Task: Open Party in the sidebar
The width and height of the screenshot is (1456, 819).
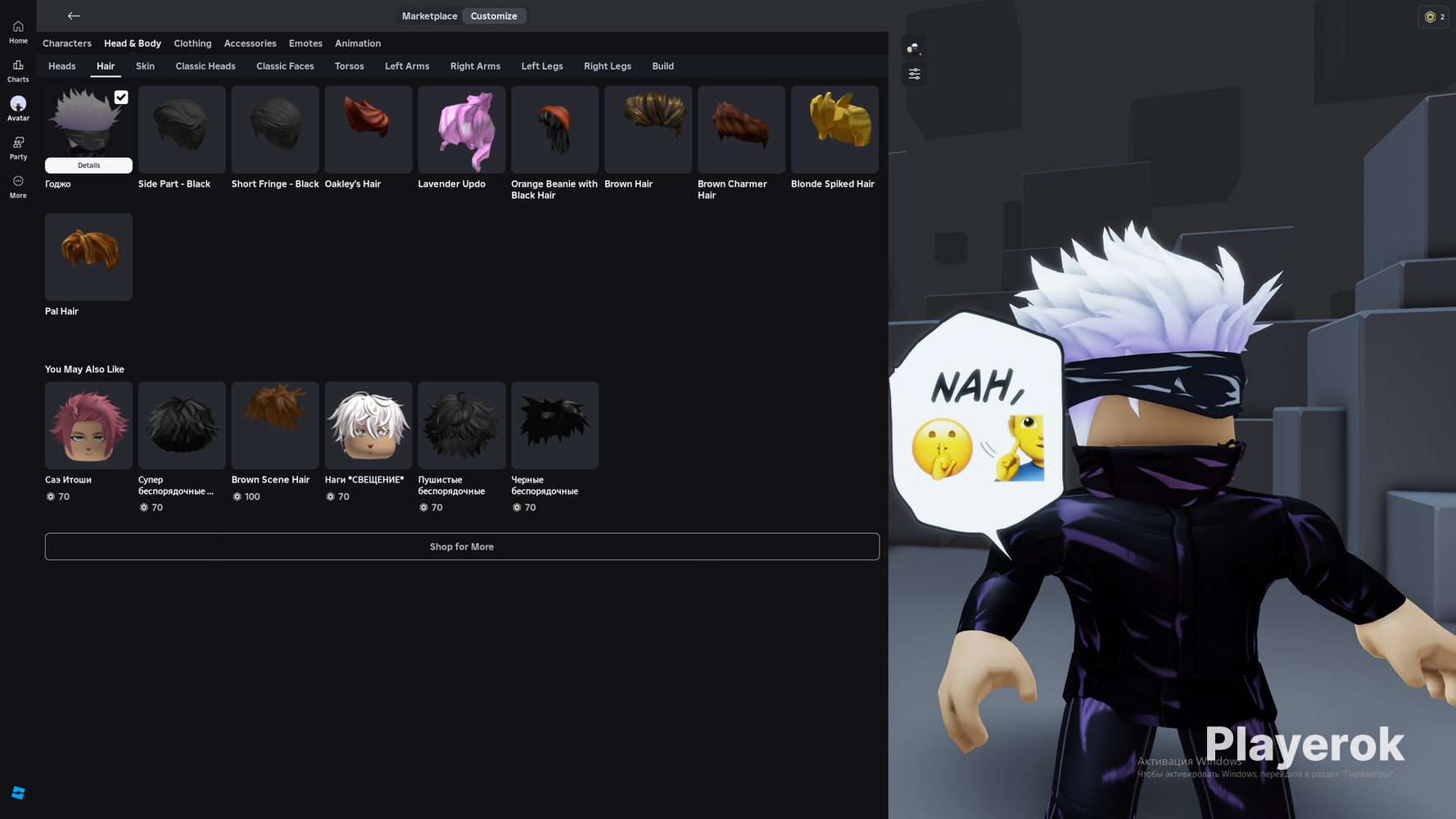Action: [18, 148]
